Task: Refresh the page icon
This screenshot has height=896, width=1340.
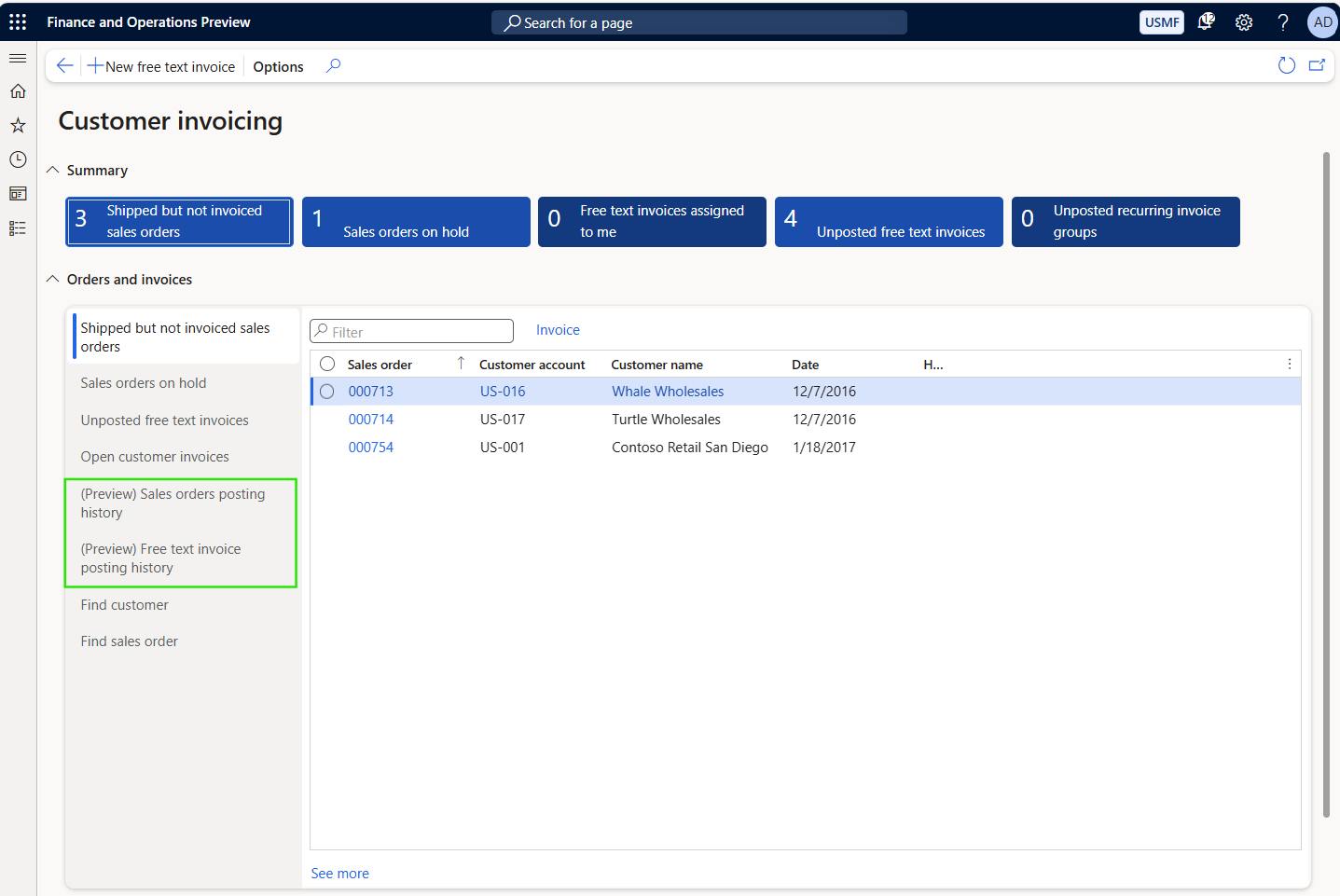Action: (x=1287, y=65)
